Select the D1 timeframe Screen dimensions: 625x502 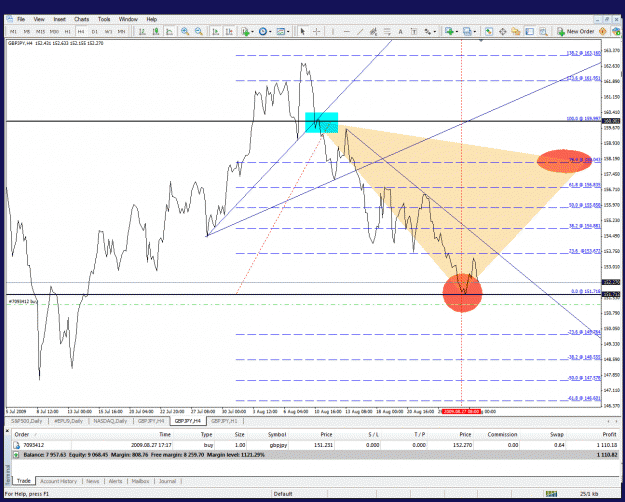[94, 31]
